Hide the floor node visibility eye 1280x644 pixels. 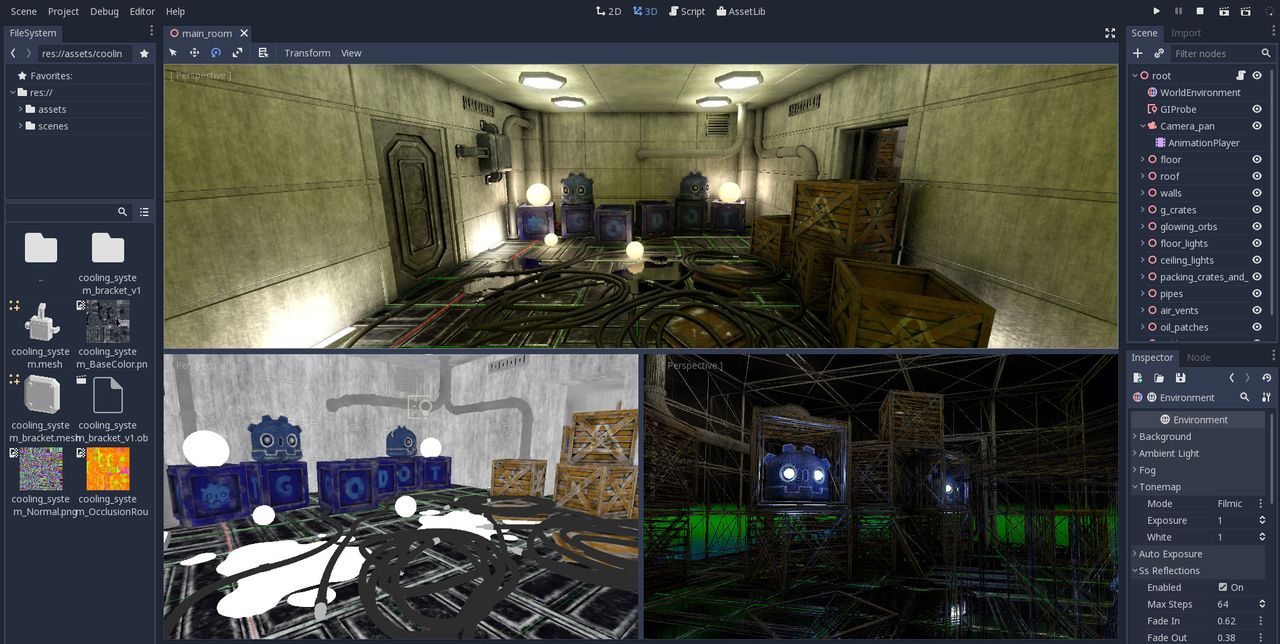[x=1257, y=159]
